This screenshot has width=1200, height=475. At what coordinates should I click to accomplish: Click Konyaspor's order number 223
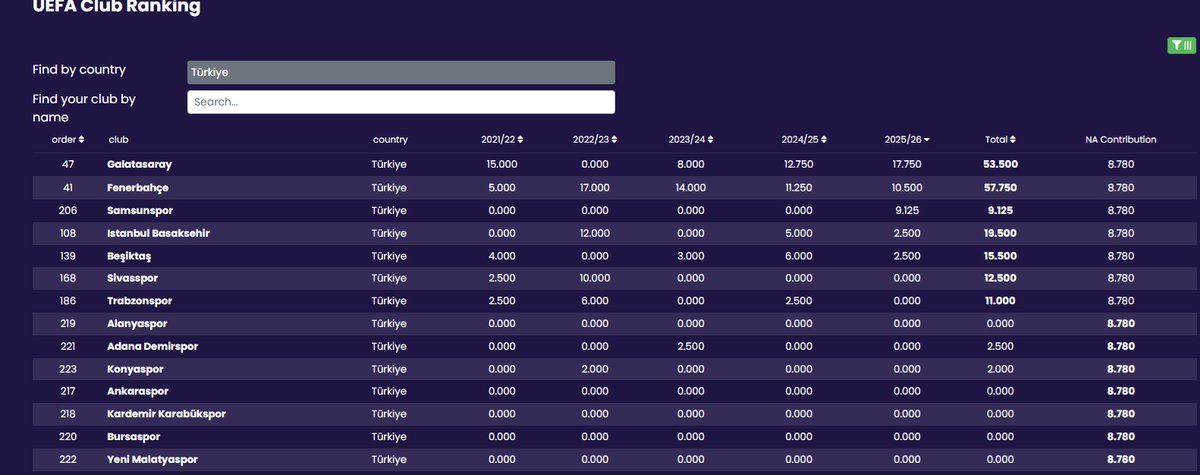(68, 369)
